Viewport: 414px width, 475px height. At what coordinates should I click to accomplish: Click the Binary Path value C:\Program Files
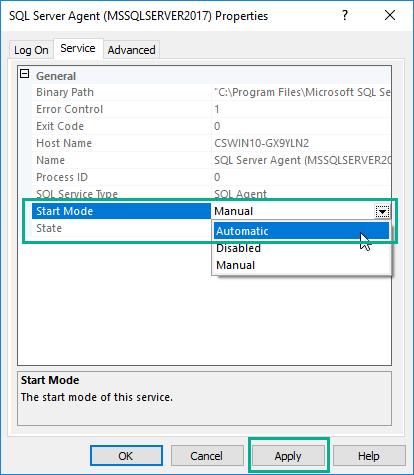(x=302, y=92)
